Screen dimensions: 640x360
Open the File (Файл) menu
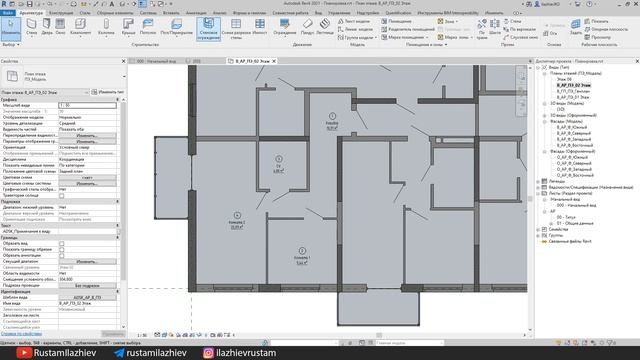7,13
